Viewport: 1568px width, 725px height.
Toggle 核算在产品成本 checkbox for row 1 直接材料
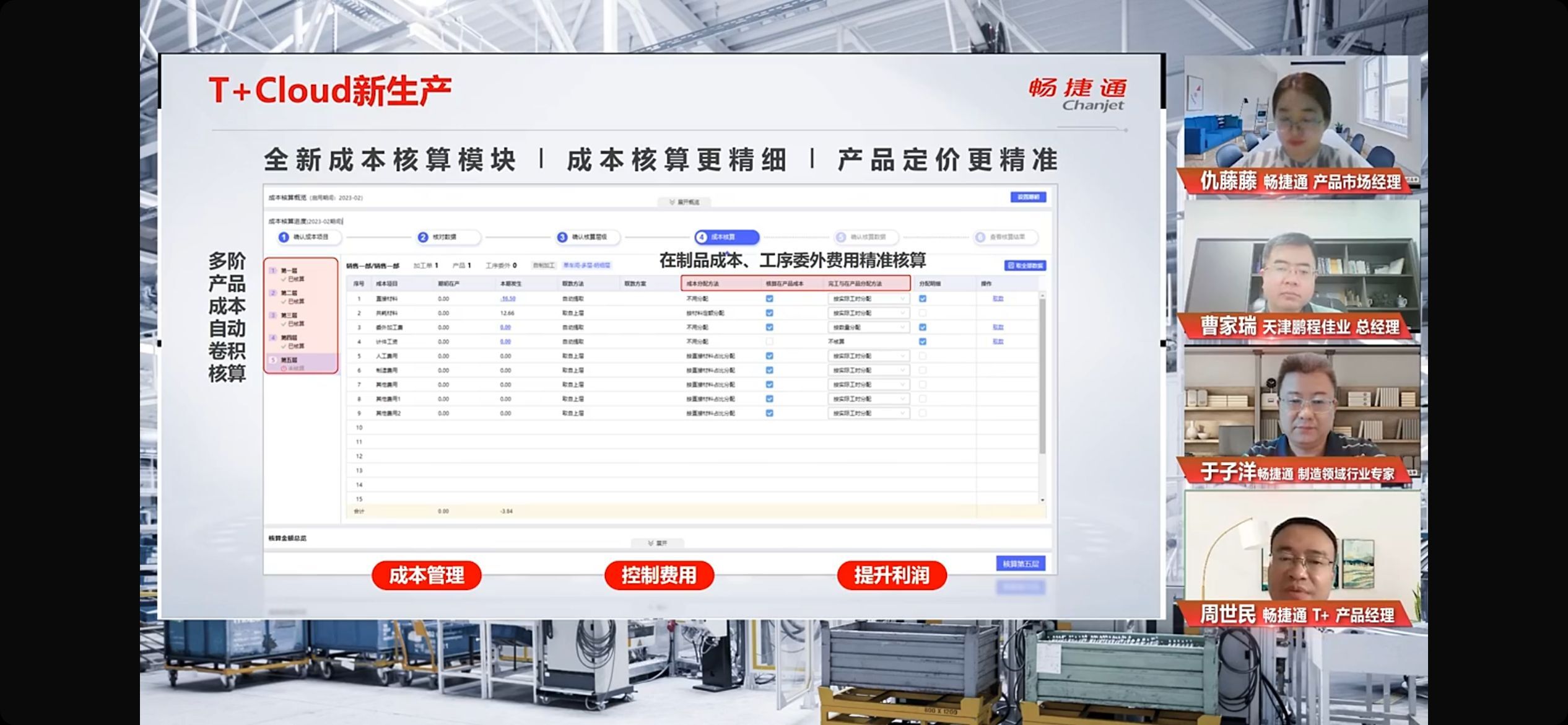tap(769, 299)
